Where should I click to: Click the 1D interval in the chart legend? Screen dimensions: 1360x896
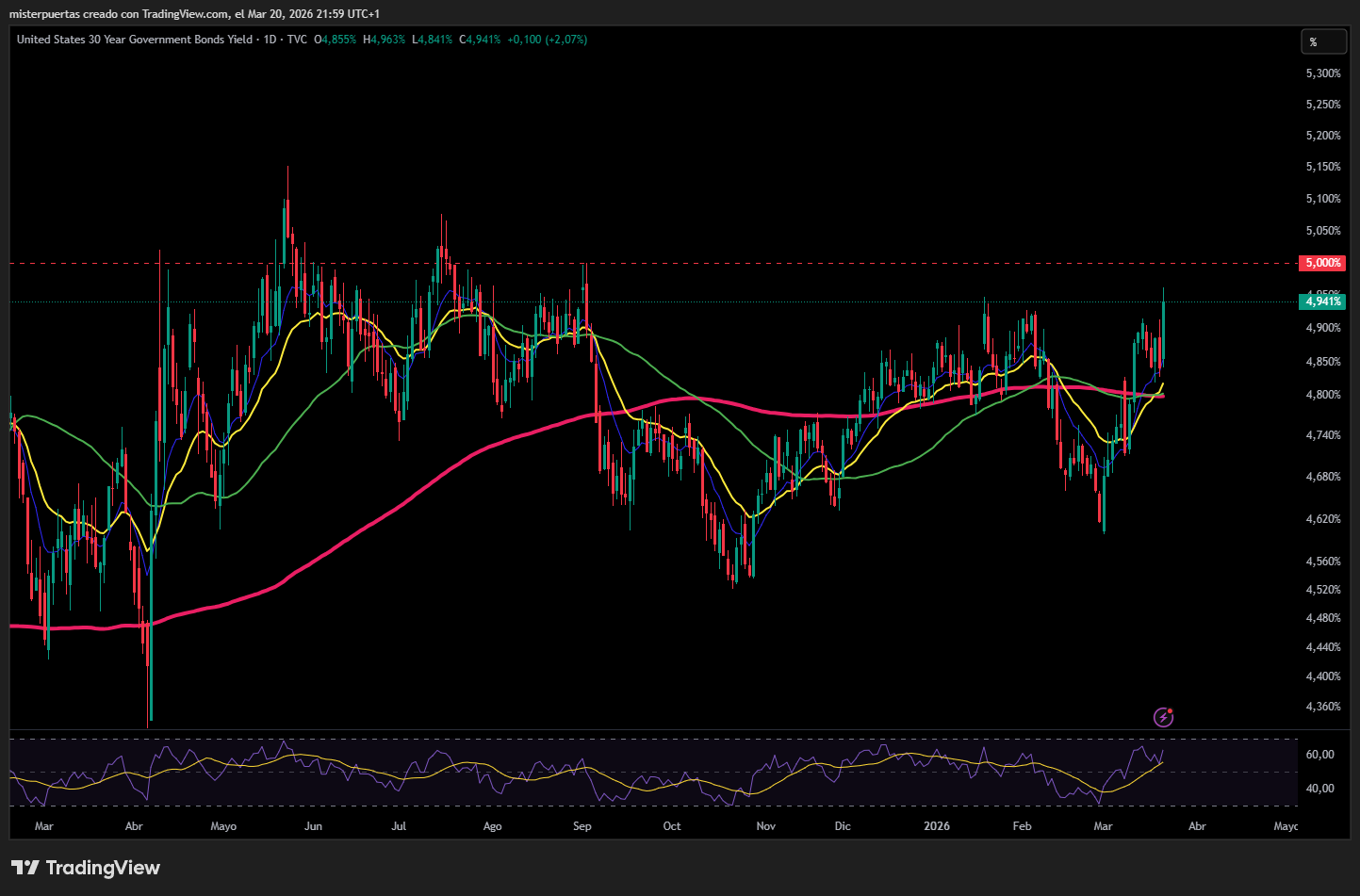click(x=270, y=40)
